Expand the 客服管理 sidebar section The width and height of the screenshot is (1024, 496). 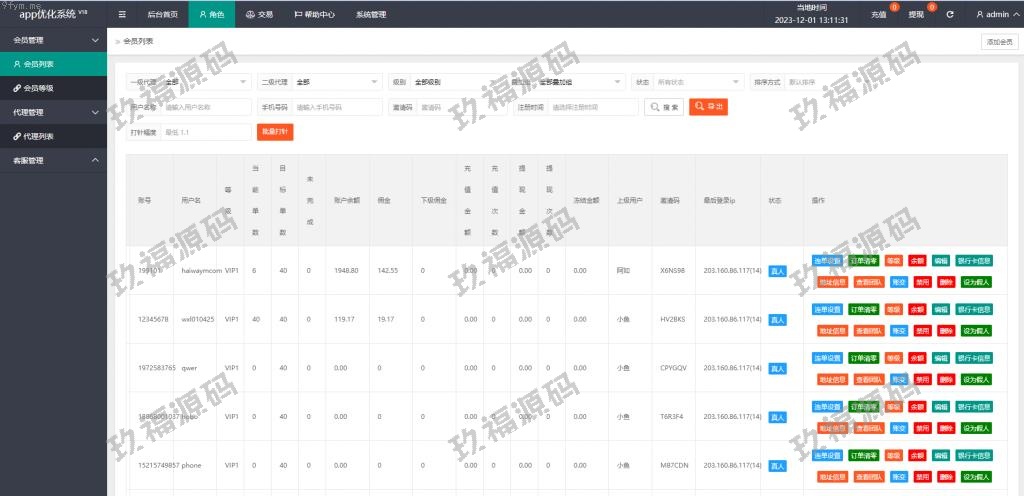pyautogui.click(x=53, y=160)
